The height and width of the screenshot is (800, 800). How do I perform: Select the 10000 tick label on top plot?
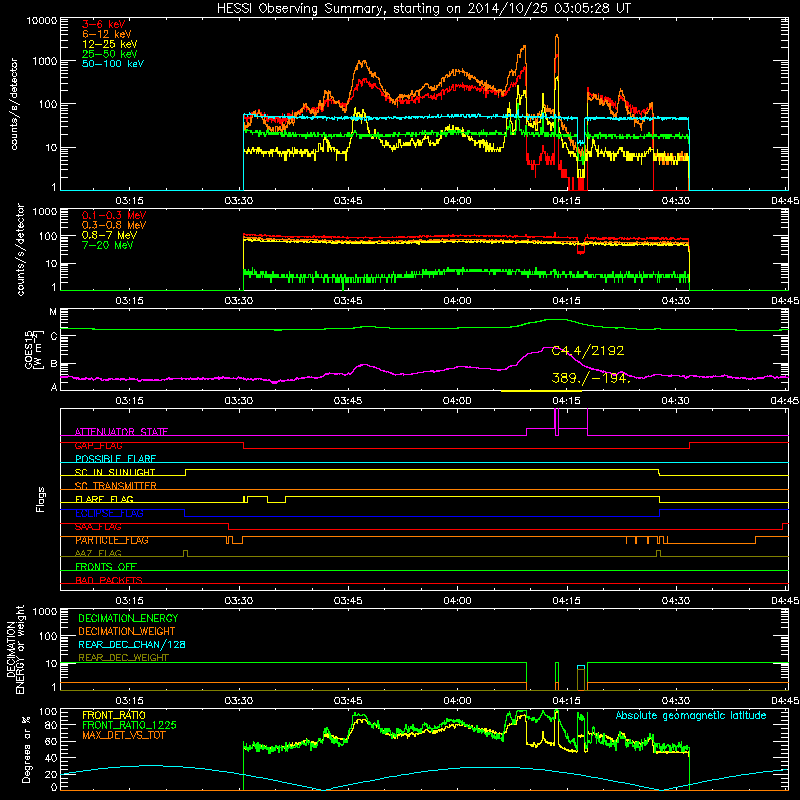pyautogui.click(x=41, y=20)
